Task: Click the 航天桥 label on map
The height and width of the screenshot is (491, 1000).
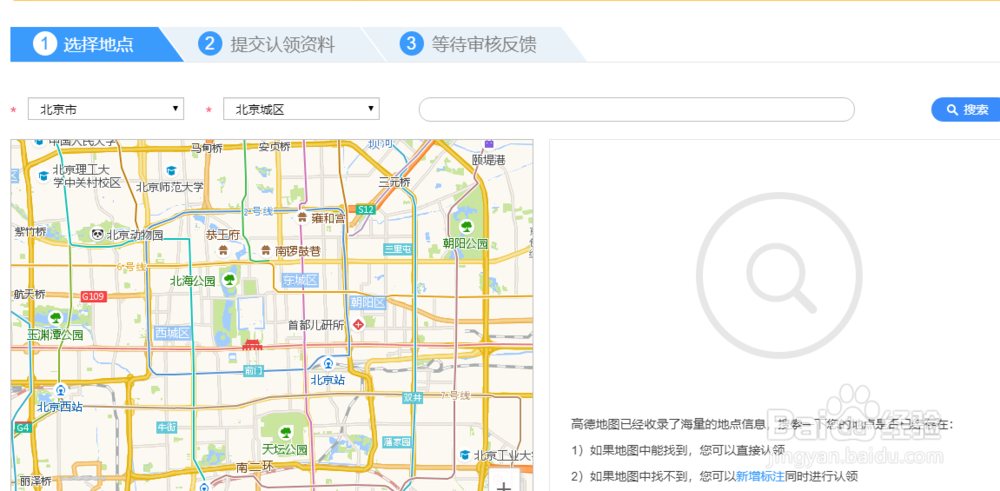Action: [x=30, y=294]
